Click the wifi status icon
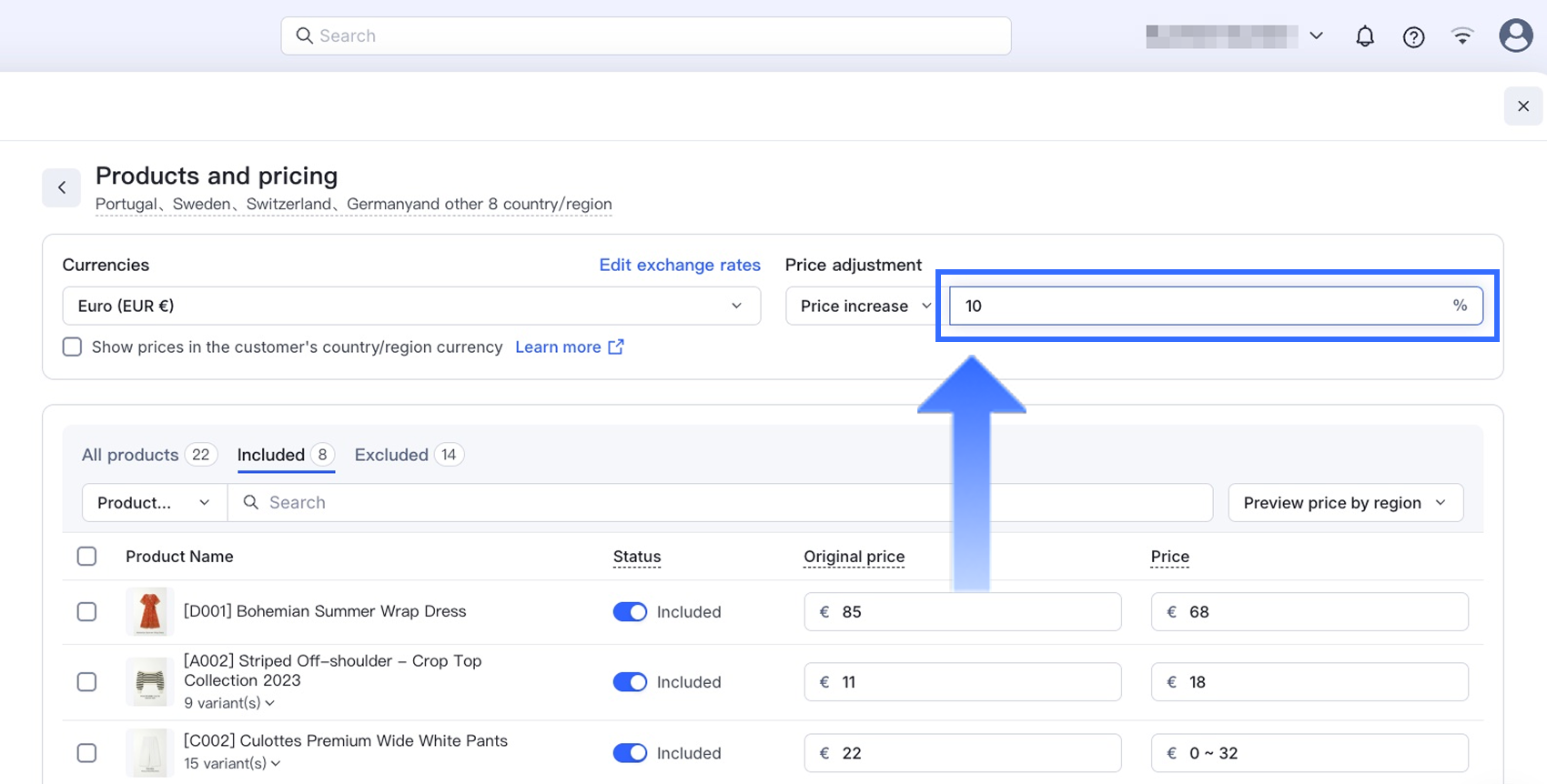The width and height of the screenshot is (1547, 784). (x=1462, y=36)
